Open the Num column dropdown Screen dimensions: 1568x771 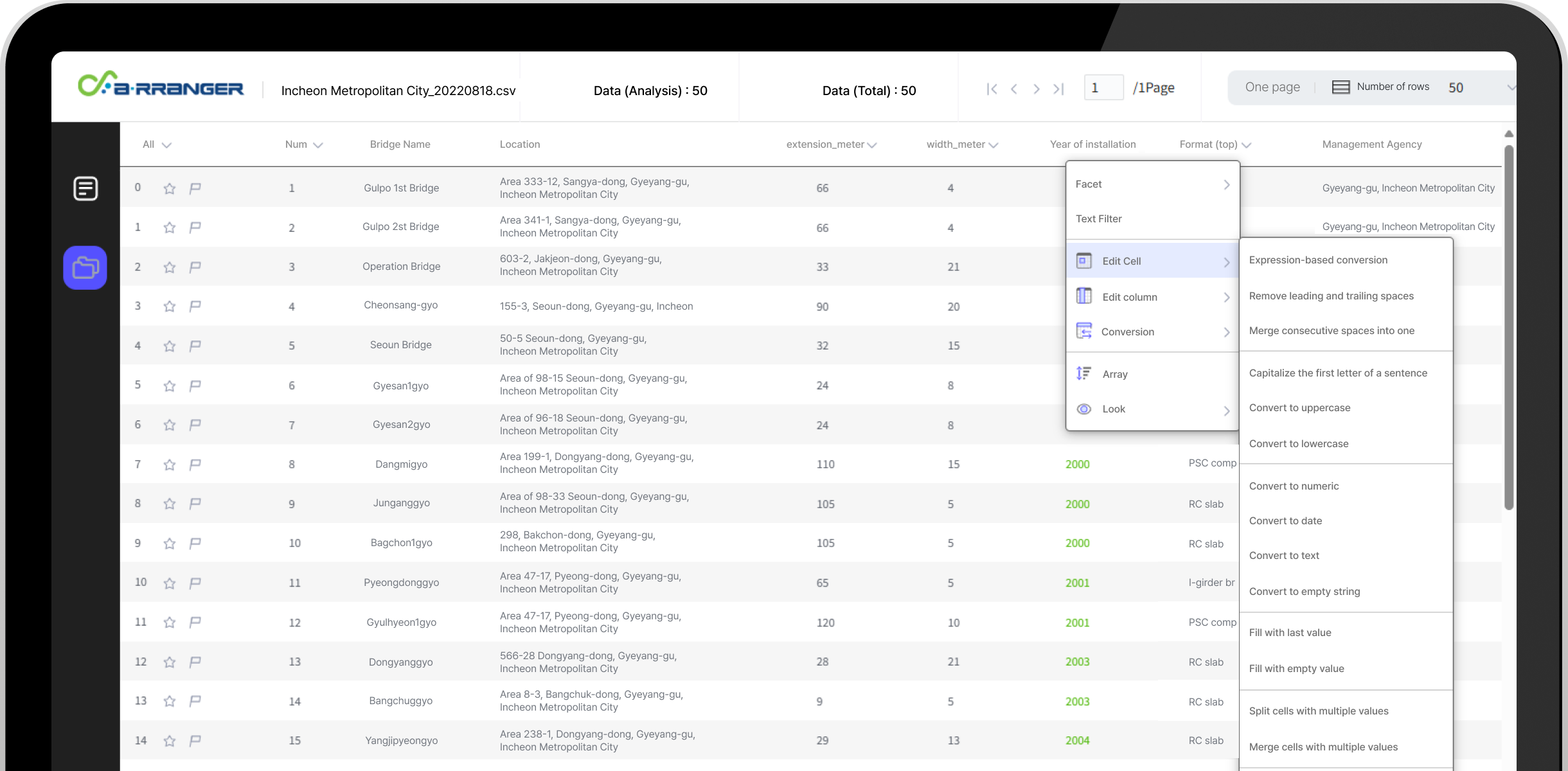tap(317, 145)
